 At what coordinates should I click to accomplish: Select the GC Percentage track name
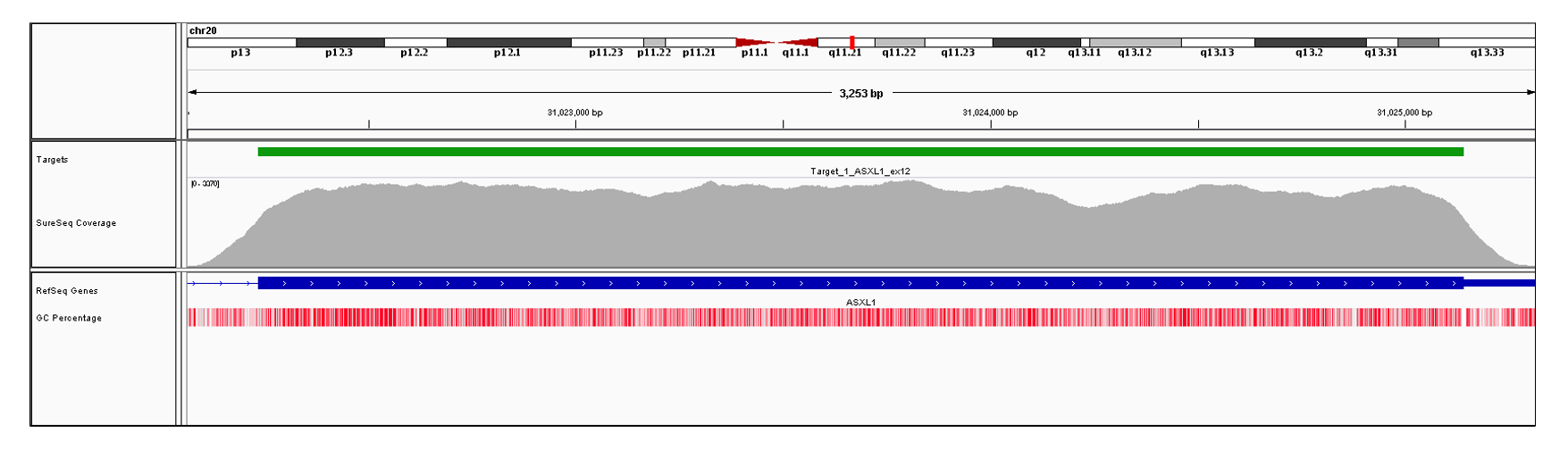69,318
